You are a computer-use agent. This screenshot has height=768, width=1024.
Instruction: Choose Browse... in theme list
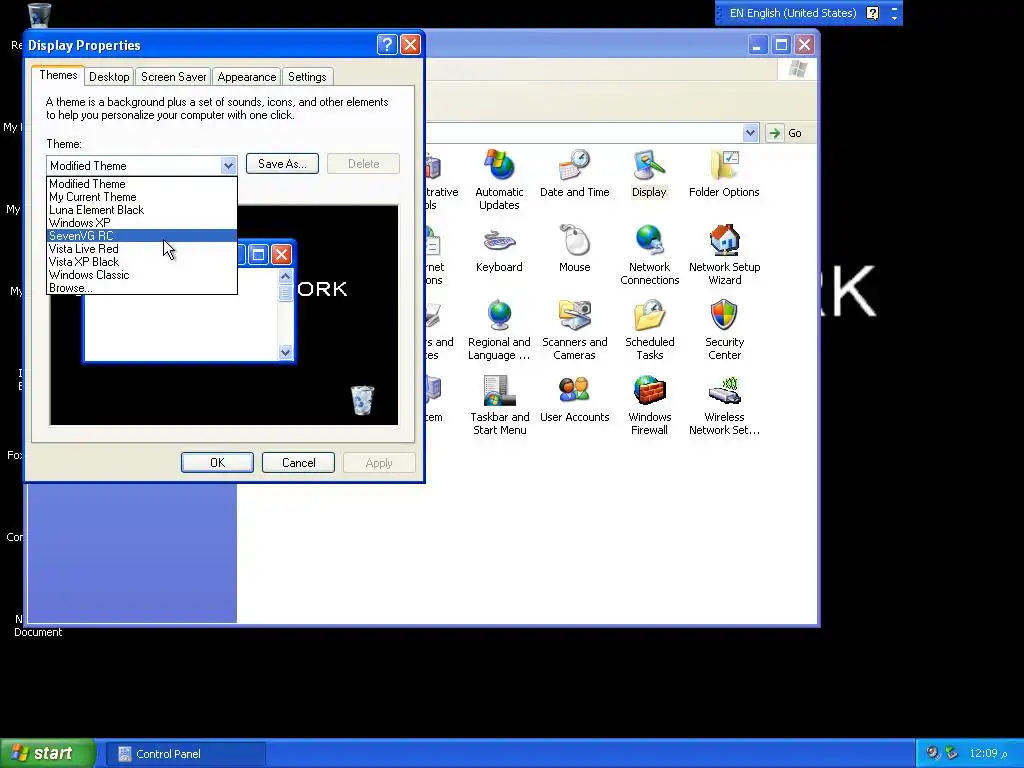[x=142, y=288]
